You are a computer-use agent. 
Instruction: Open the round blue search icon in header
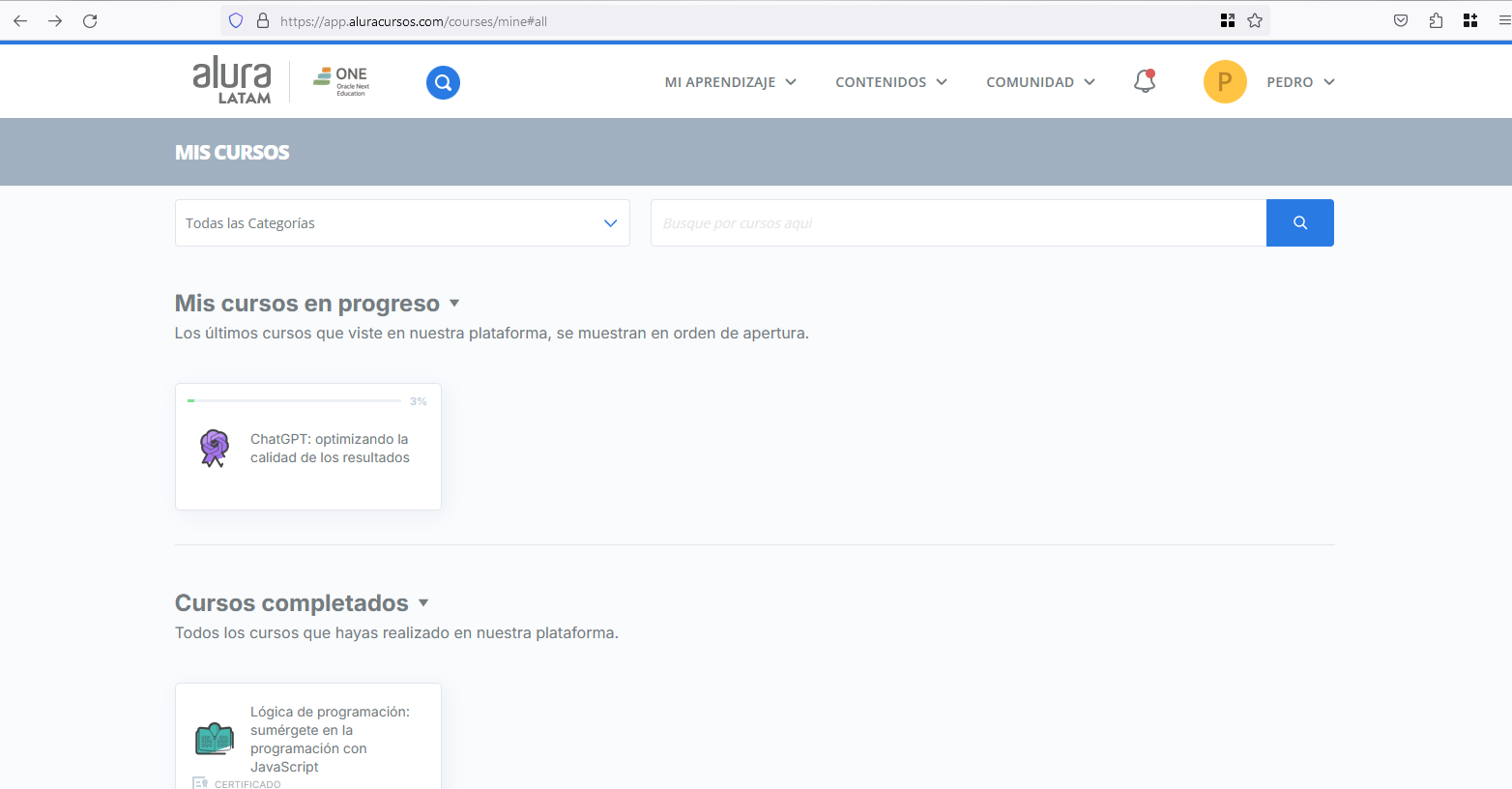coord(443,82)
